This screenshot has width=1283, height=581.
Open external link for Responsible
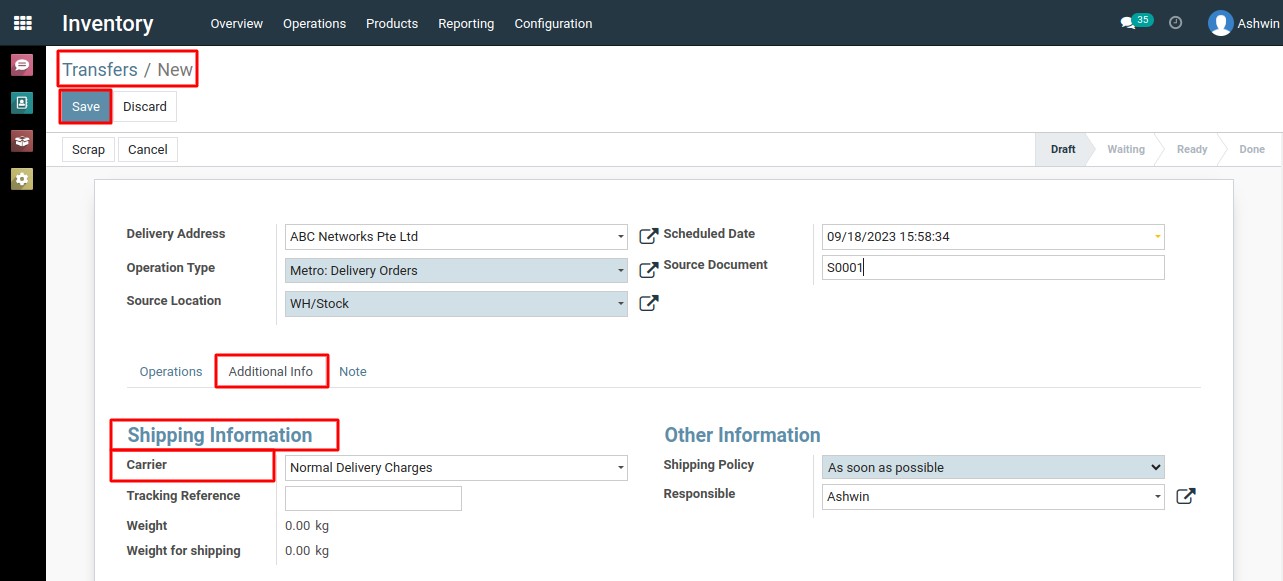(1186, 496)
